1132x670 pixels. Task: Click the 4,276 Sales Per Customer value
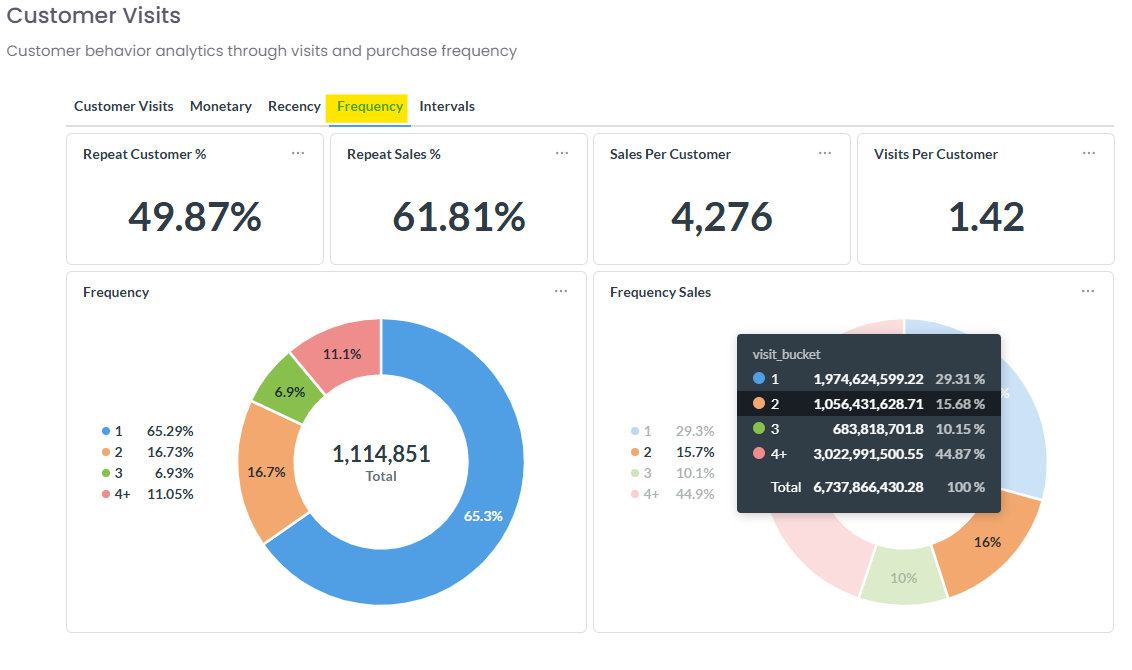coord(722,217)
